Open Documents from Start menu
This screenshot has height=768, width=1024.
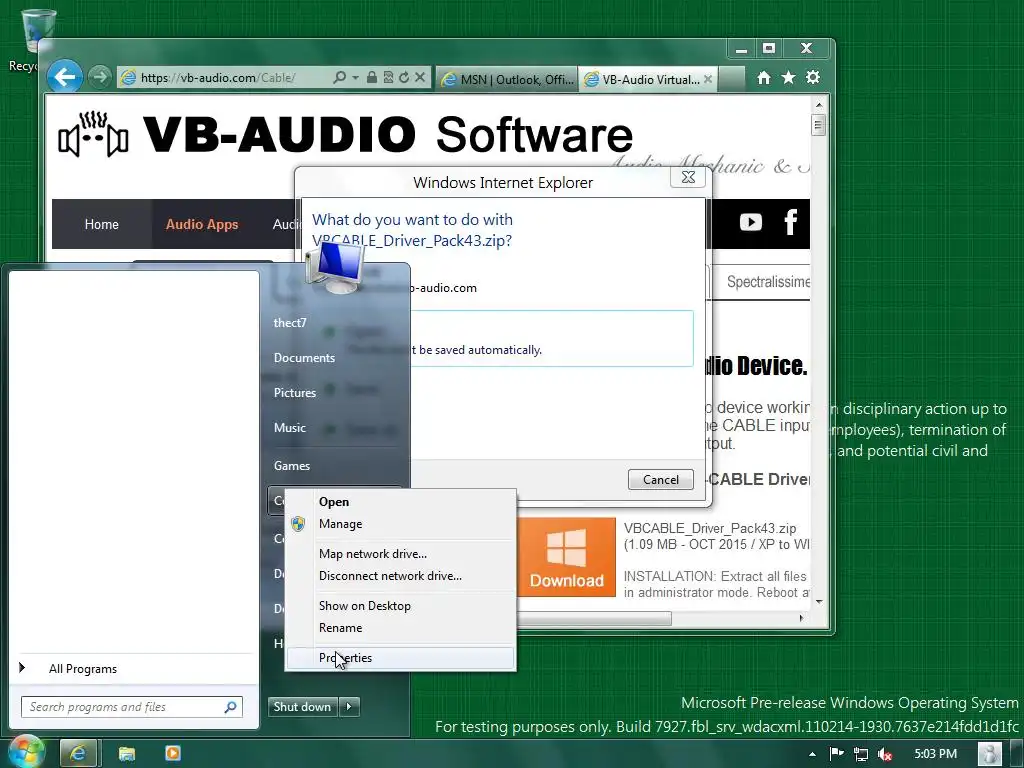tap(304, 358)
